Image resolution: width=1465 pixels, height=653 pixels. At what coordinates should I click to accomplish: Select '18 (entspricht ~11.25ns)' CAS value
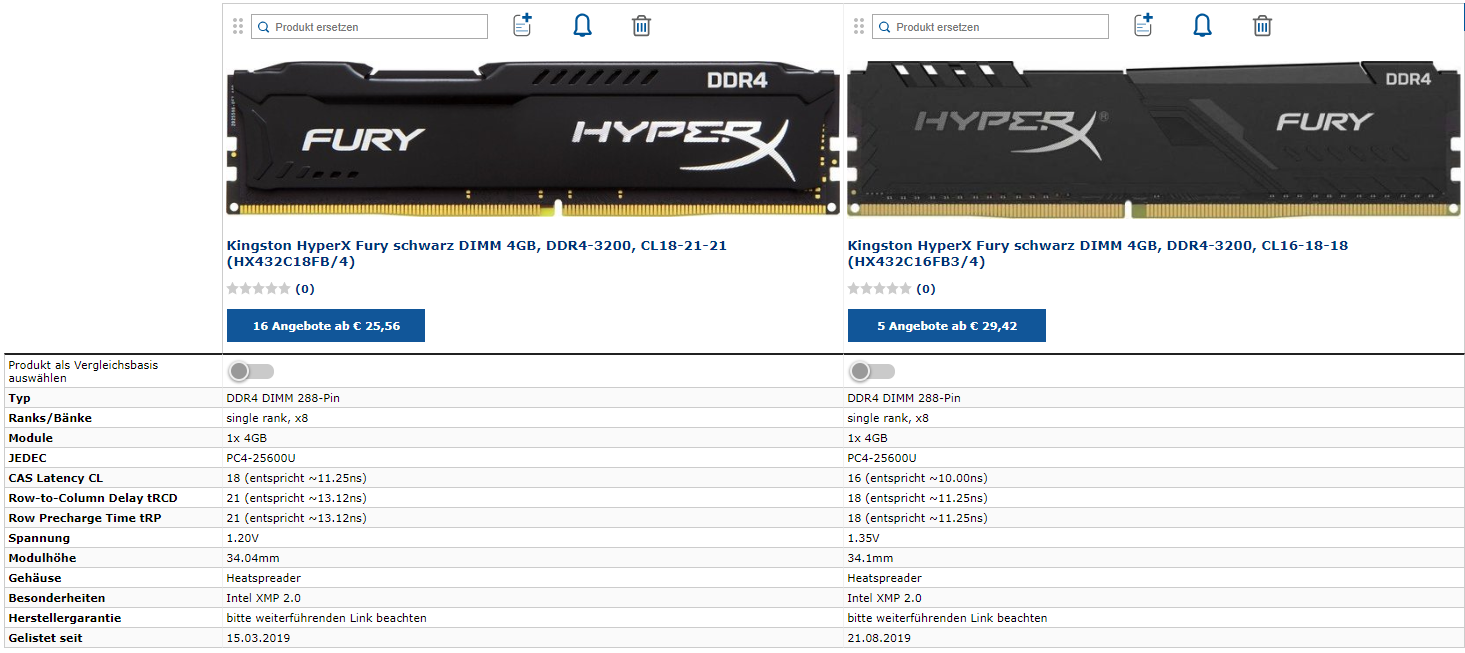[297, 478]
